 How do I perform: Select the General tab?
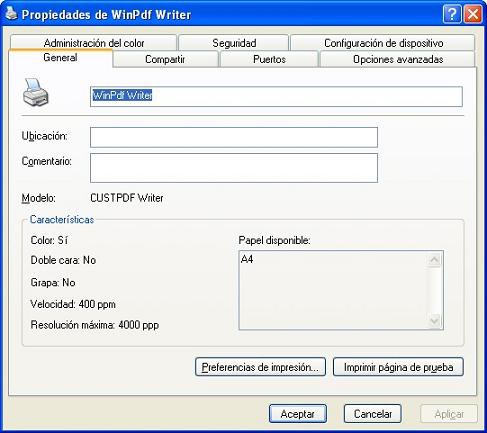coord(60,58)
